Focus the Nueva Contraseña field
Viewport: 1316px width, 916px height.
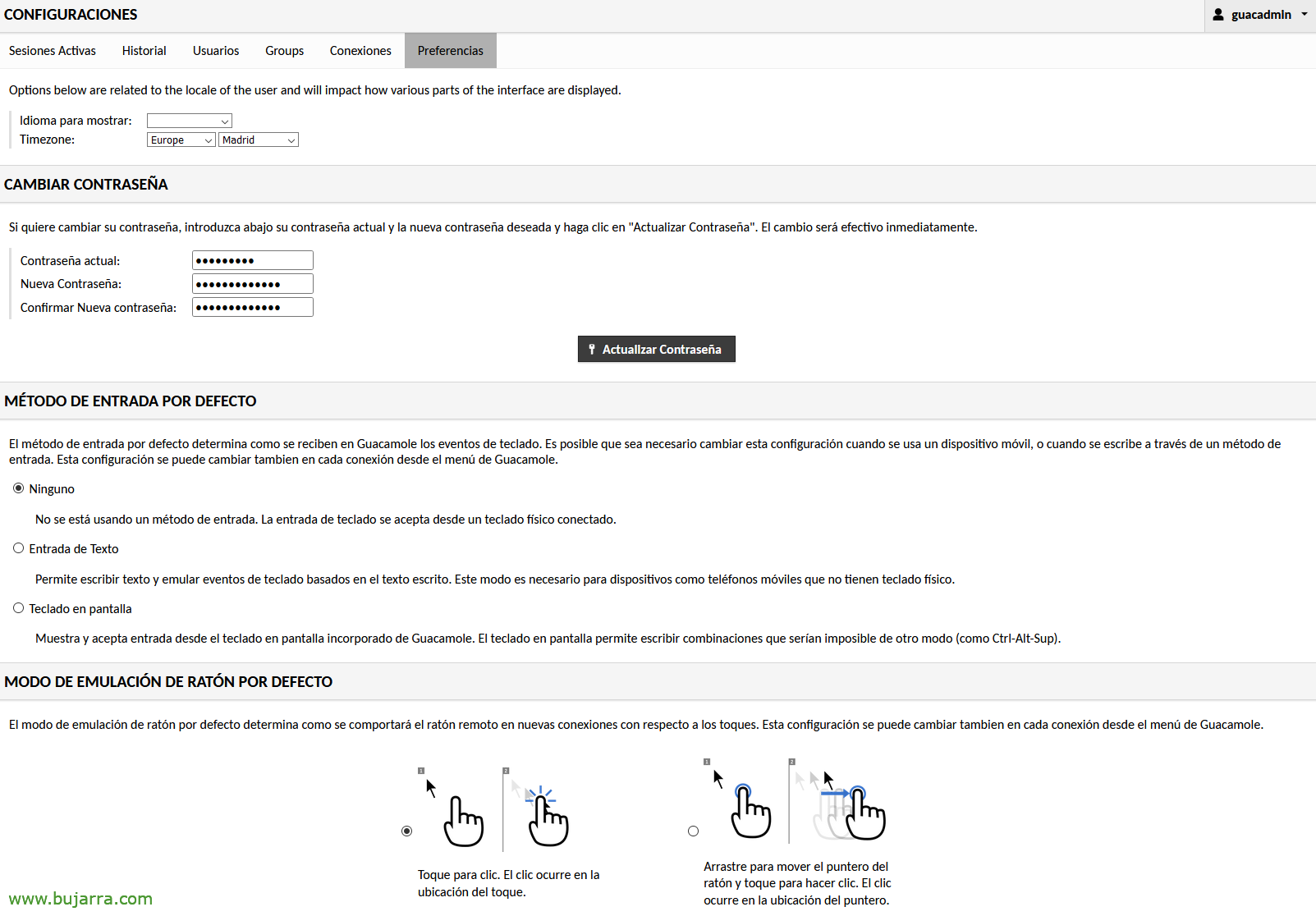[253, 284]
